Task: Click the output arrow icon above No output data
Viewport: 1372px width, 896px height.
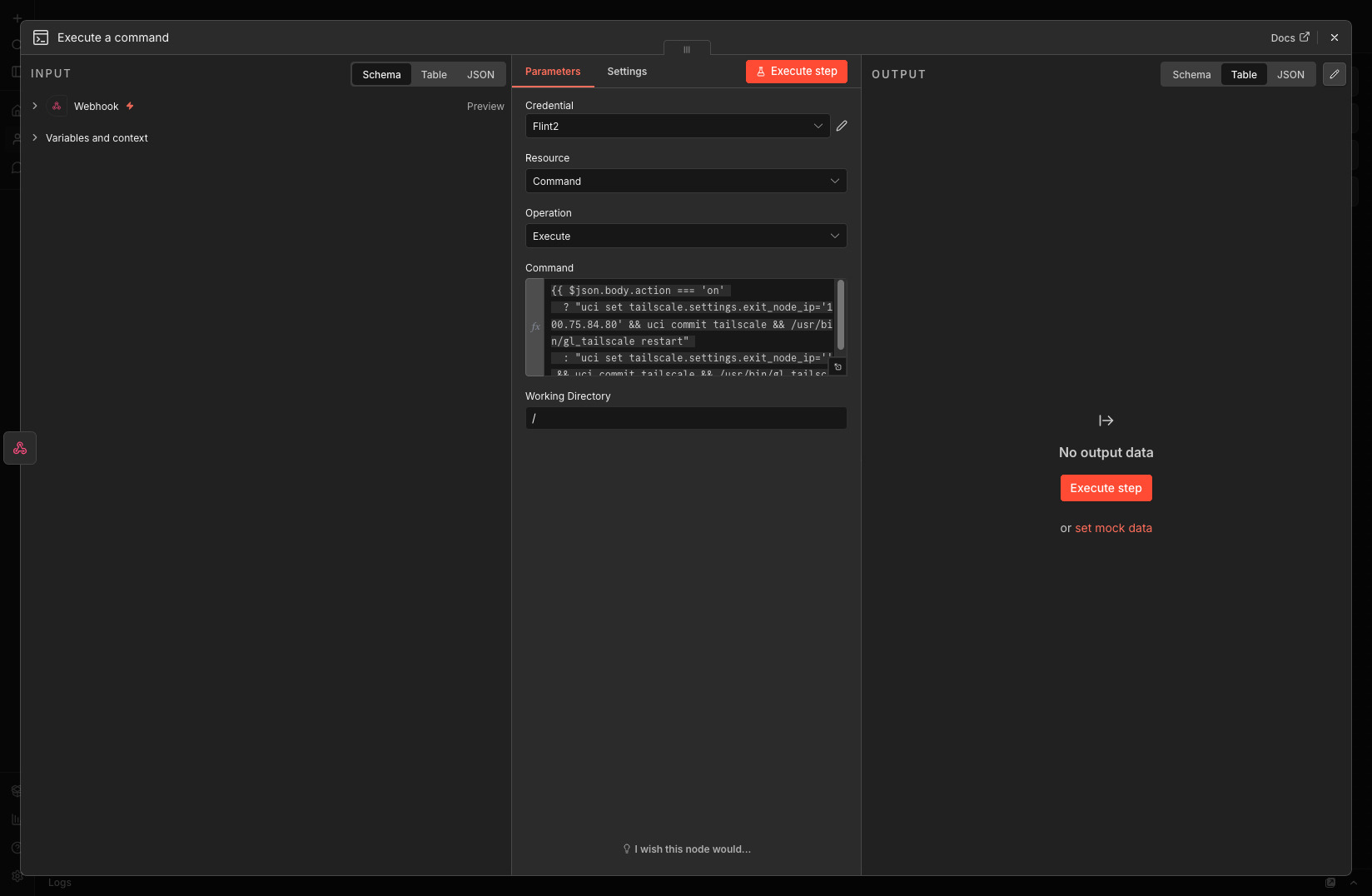Action: 1106,421
